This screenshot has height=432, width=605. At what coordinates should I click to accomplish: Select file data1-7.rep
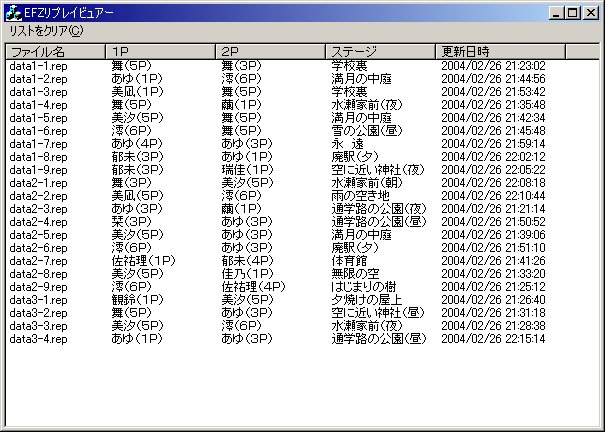pos(38,144)
